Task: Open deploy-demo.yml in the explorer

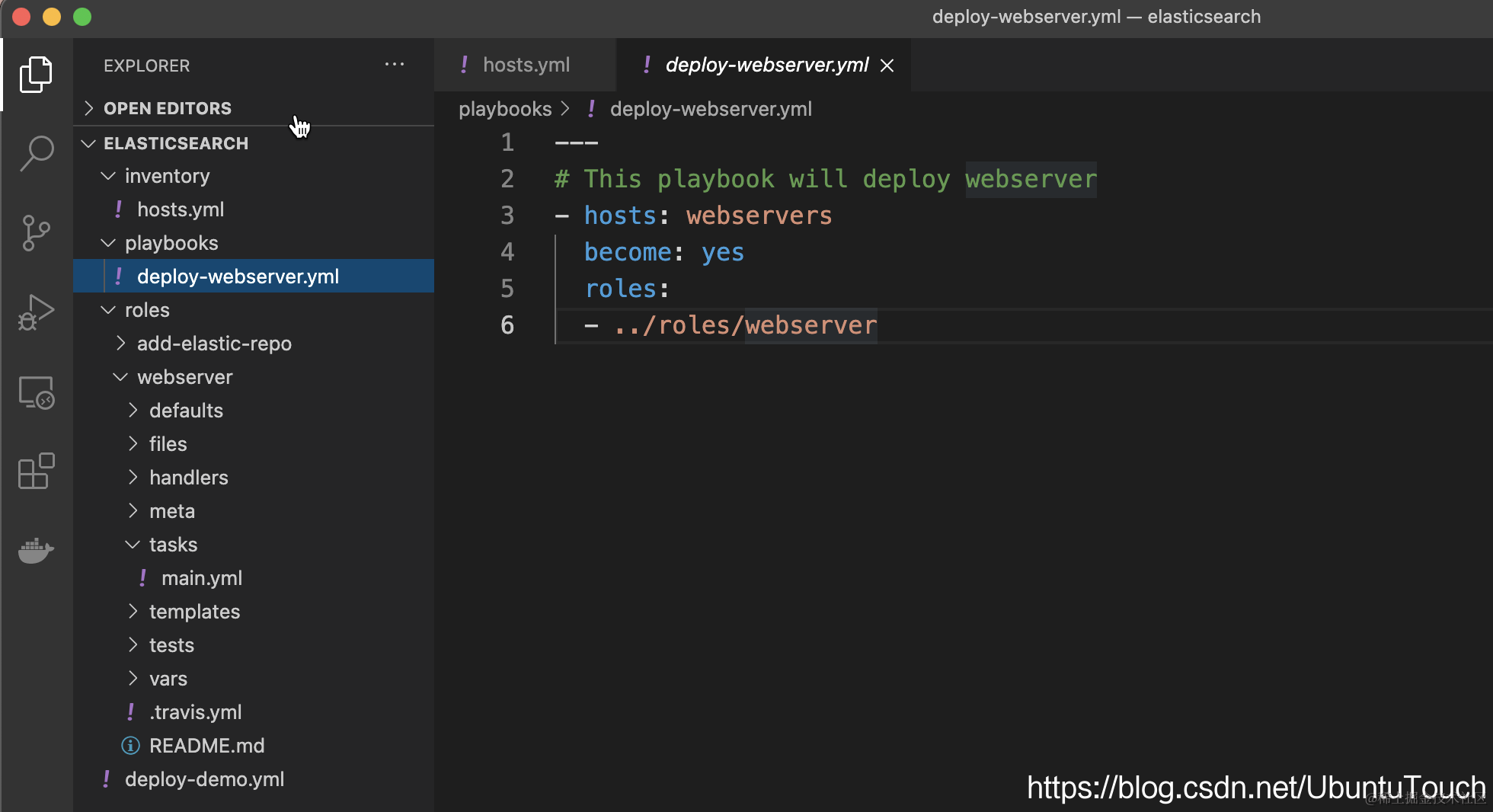Action: tap(254, 779)
